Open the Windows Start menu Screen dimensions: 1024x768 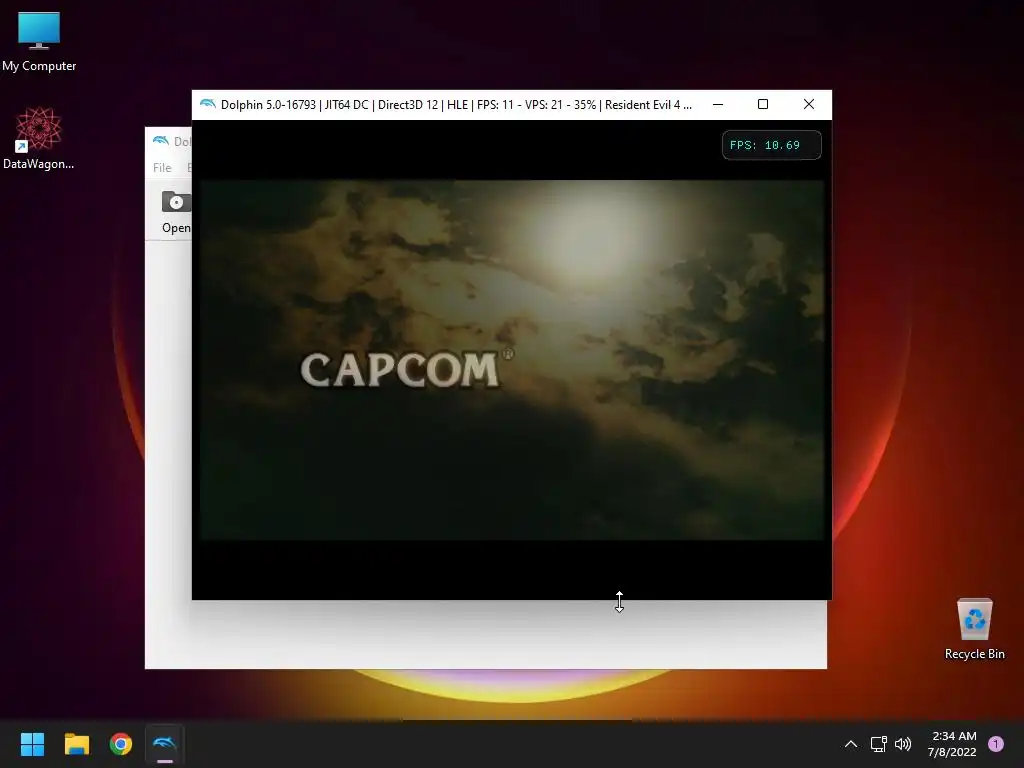tap(32, 744)
